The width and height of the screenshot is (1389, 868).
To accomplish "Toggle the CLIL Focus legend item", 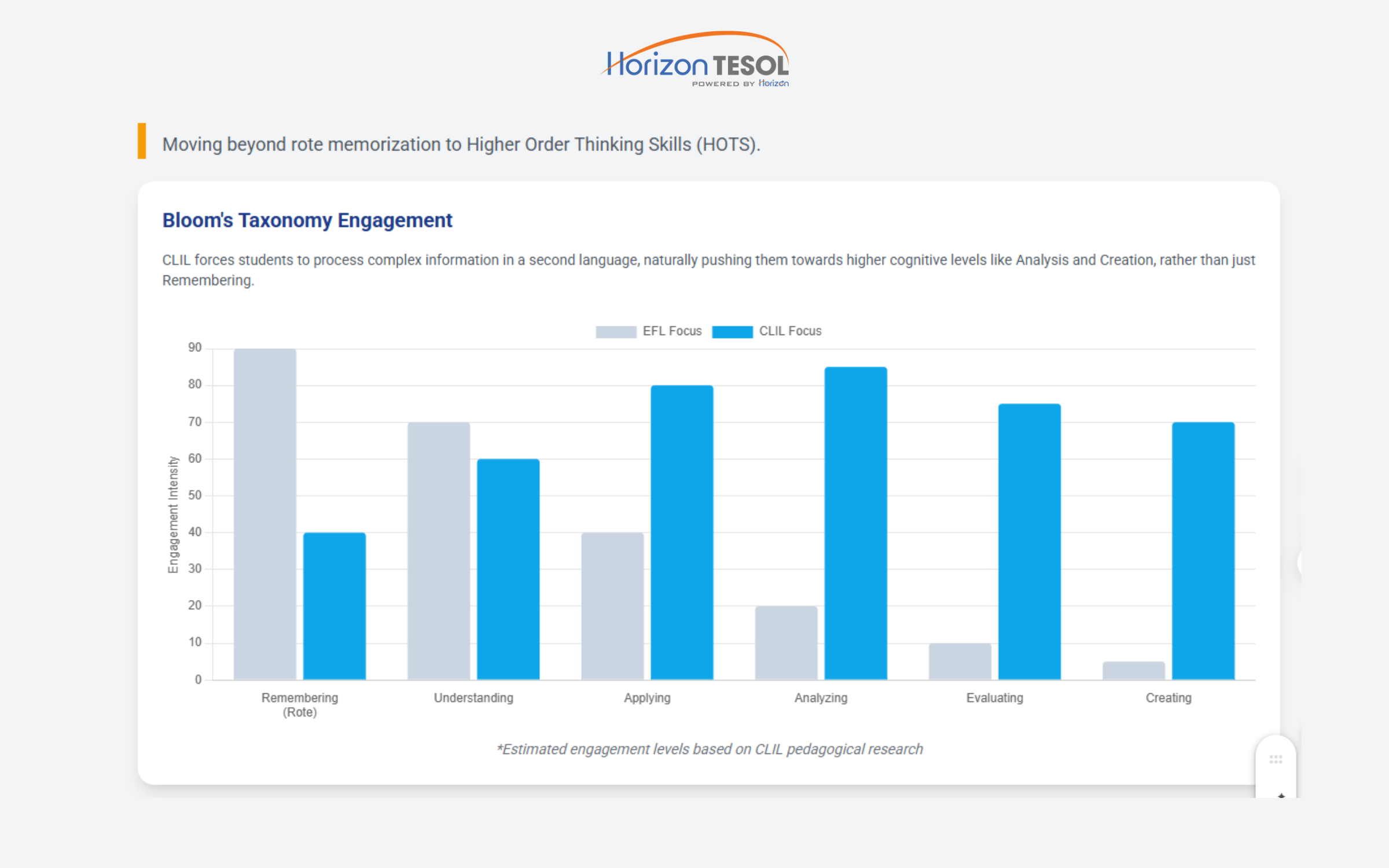I will pos(789,331).
